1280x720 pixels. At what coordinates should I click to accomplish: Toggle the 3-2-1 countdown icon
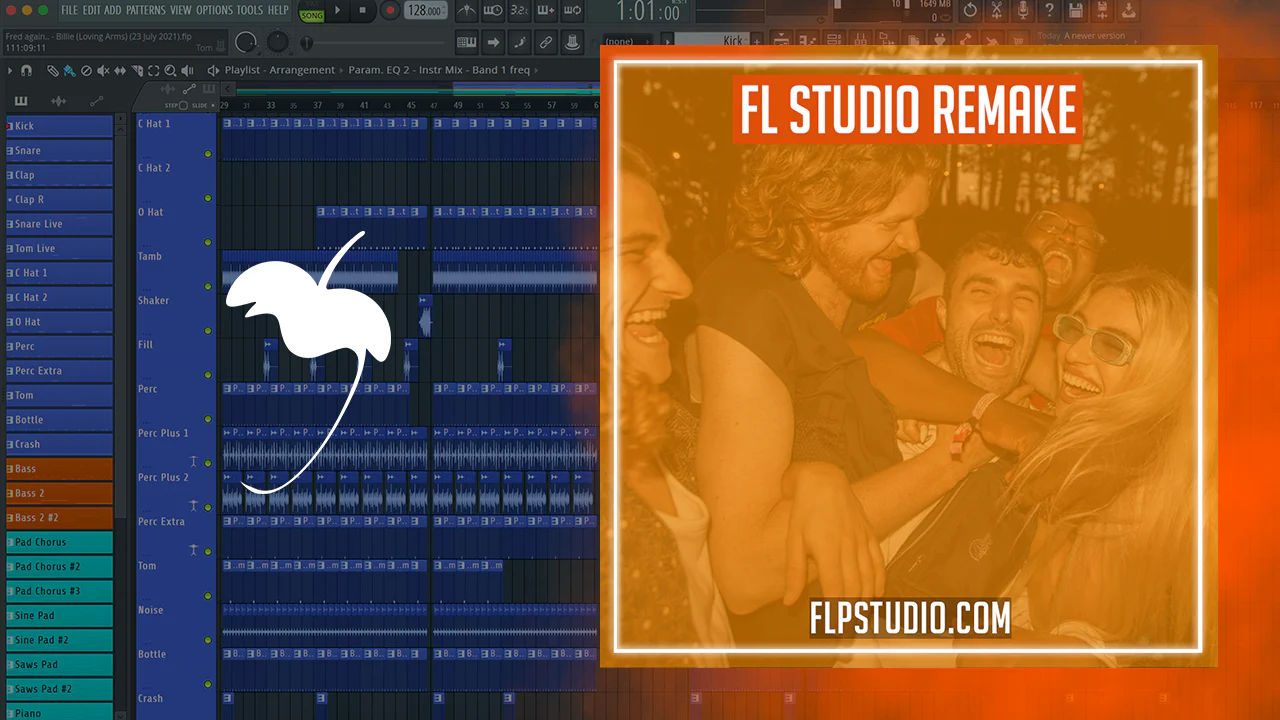[x=519, y=11]
